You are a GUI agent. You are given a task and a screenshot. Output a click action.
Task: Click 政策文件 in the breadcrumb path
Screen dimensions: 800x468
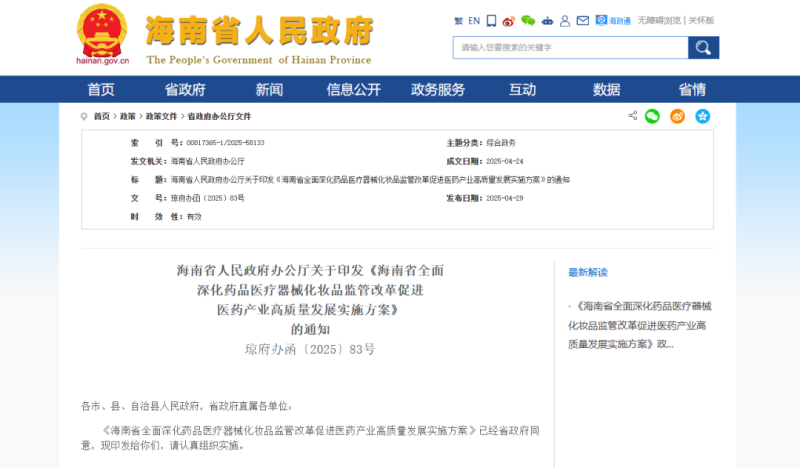coord(161,116)
